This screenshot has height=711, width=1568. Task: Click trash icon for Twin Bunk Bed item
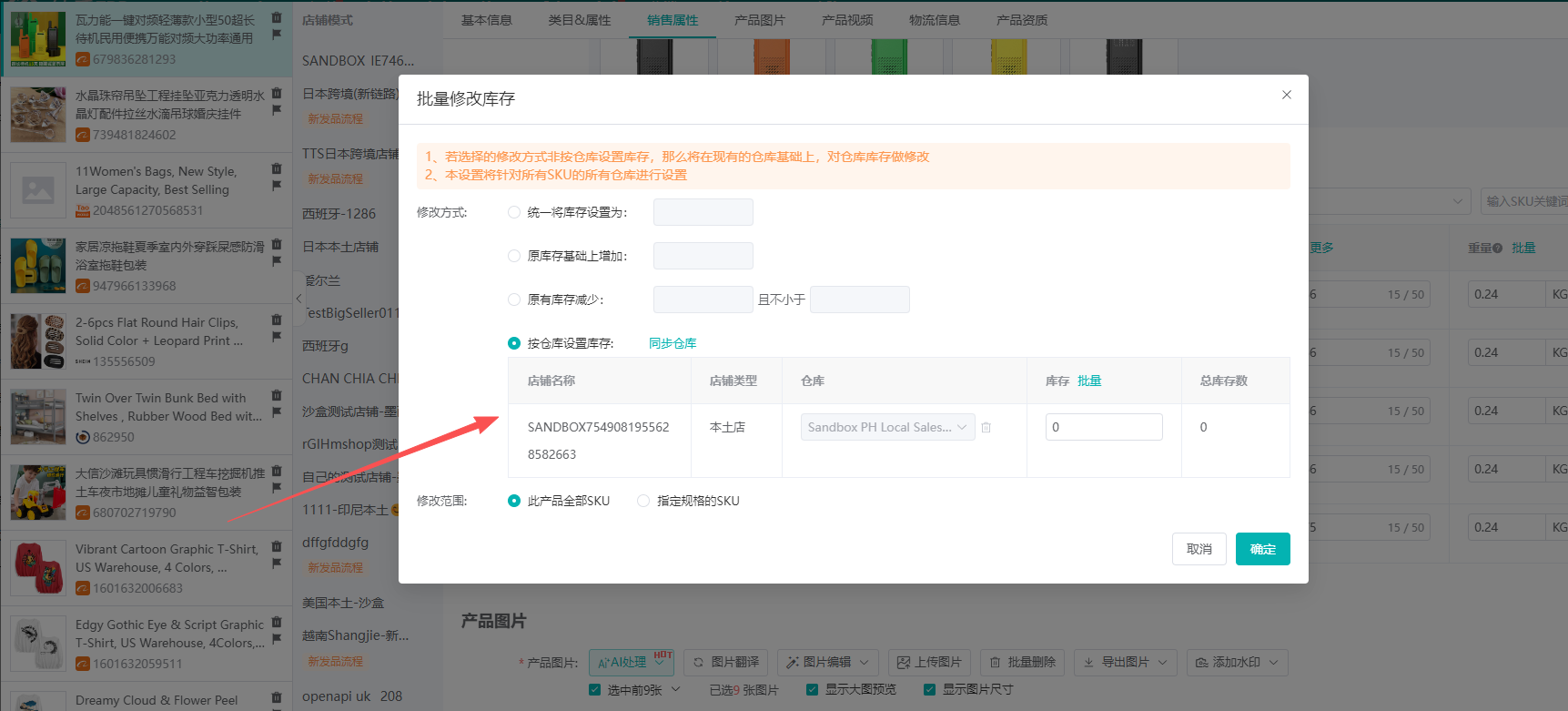[277, 396]
